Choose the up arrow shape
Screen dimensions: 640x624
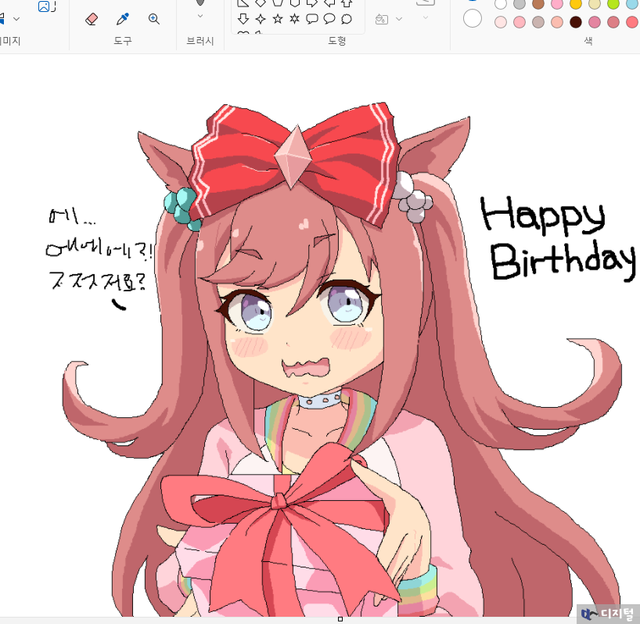(x=346, y=3)
